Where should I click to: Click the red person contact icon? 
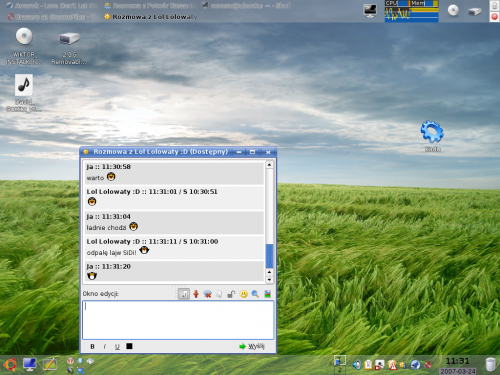click(x=196, y=294)
